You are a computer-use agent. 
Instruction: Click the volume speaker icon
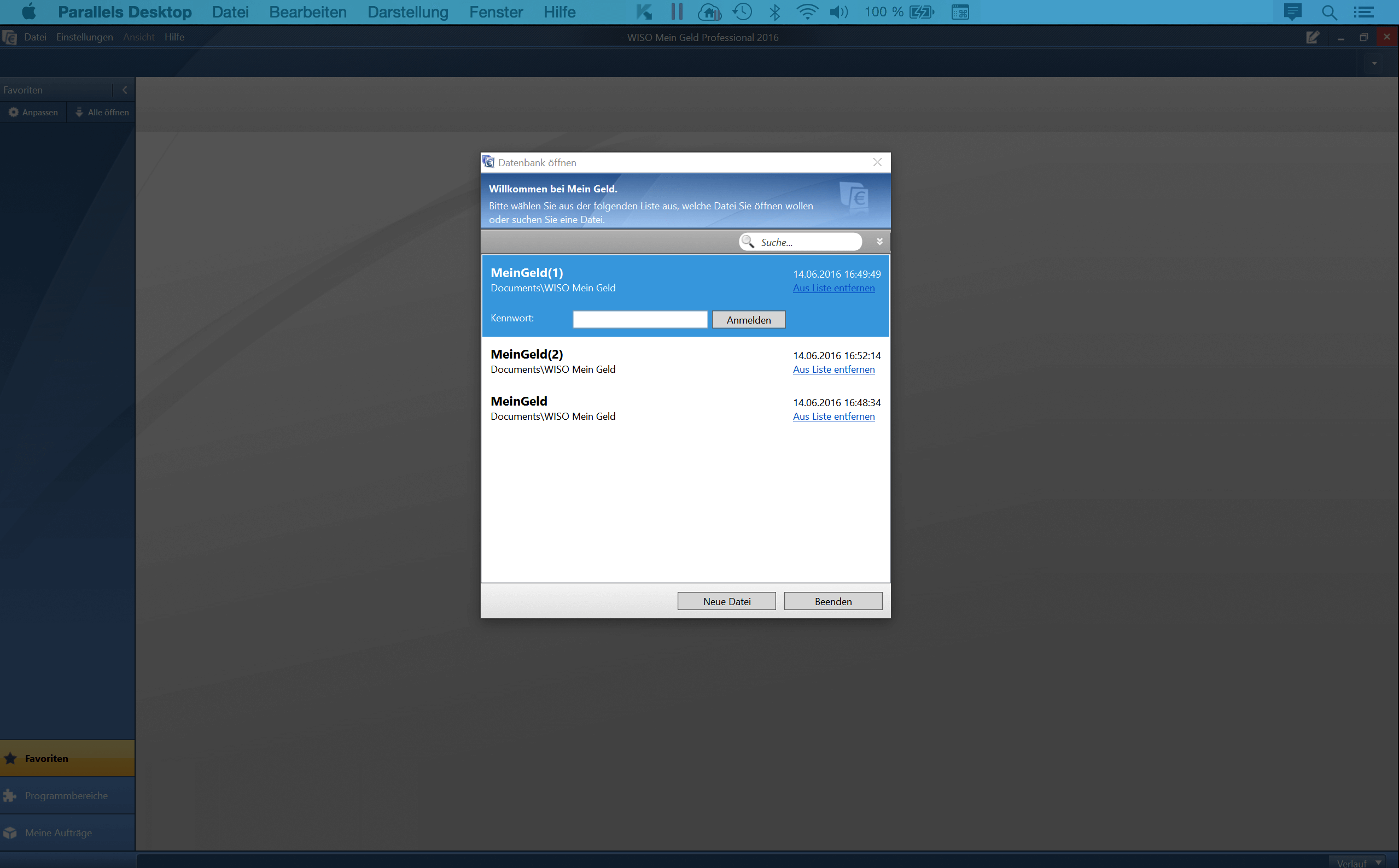click(838, 12)
